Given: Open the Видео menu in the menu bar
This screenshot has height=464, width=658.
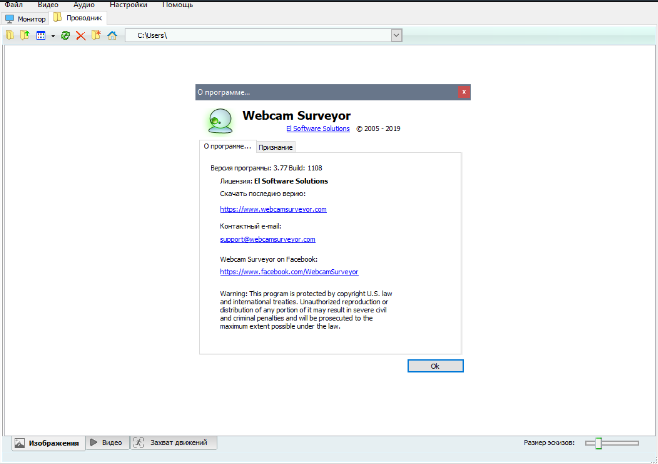Looking at the screenshot, I should pos(48,5).
